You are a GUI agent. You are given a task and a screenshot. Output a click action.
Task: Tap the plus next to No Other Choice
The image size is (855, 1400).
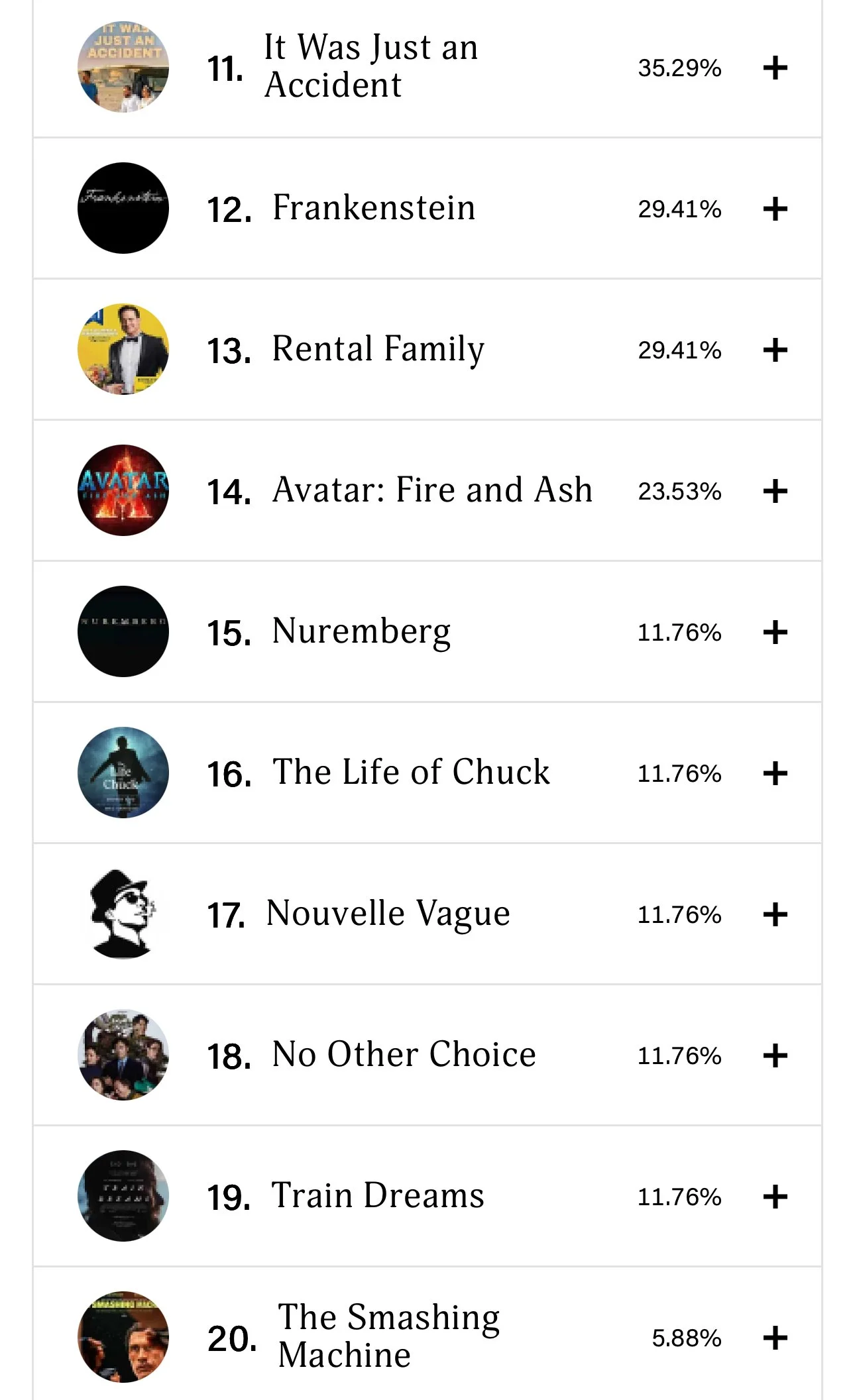pyautogui.click(x=775, y=1055)
